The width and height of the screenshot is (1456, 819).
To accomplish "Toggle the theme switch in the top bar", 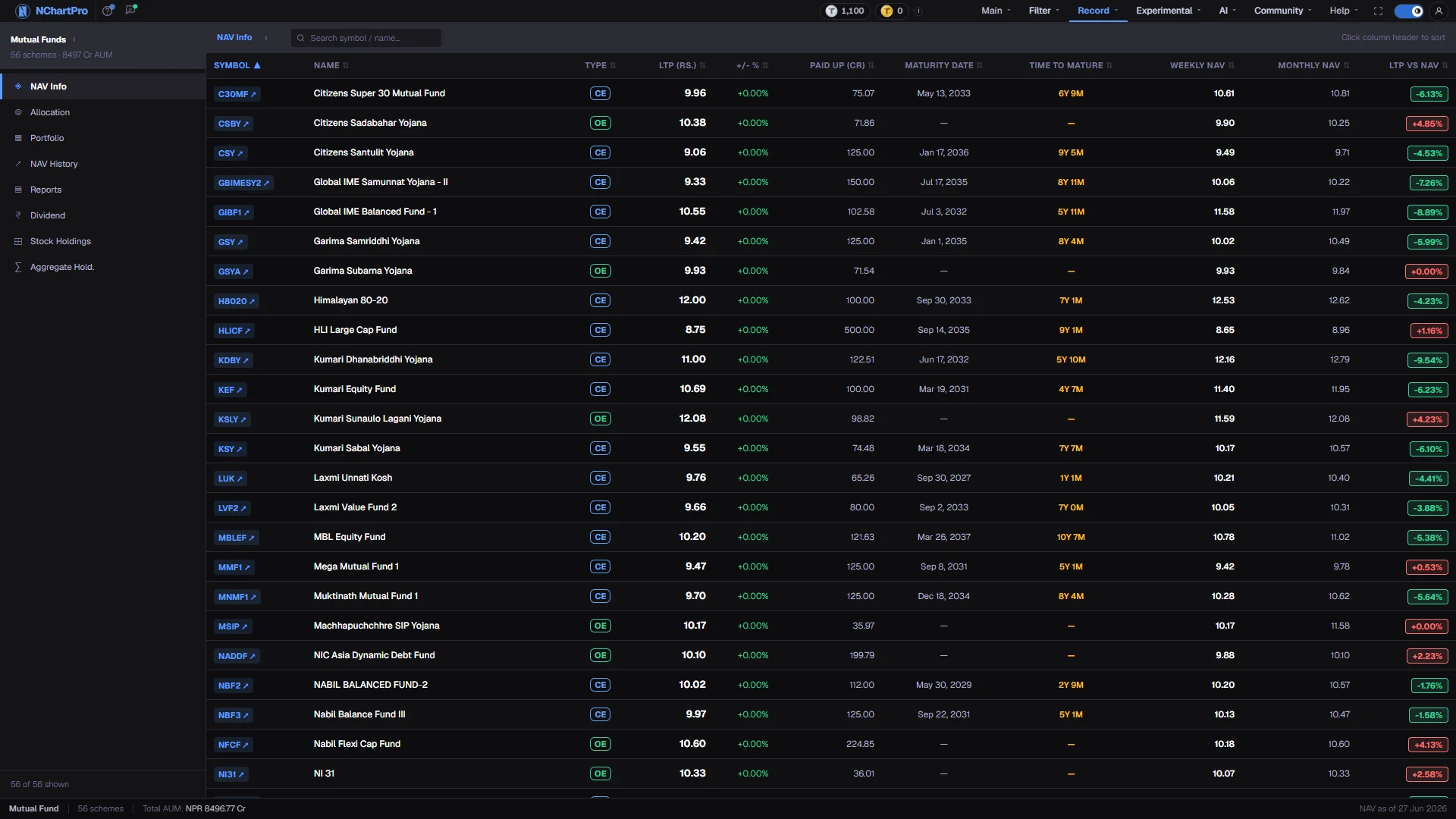I will point(1409,11).
